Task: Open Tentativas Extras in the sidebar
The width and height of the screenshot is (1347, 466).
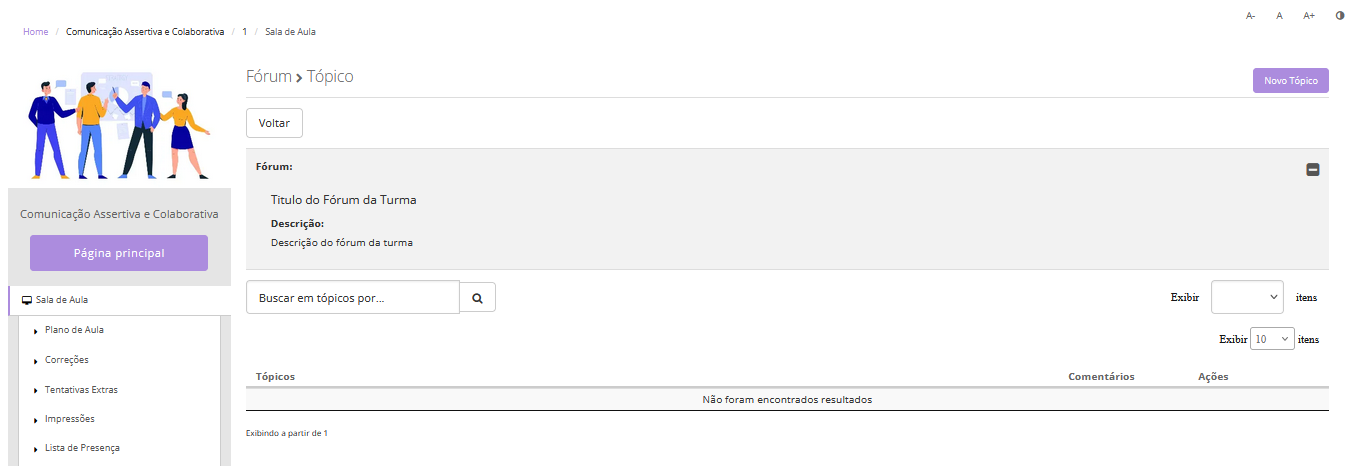Action: click(81, 390)
